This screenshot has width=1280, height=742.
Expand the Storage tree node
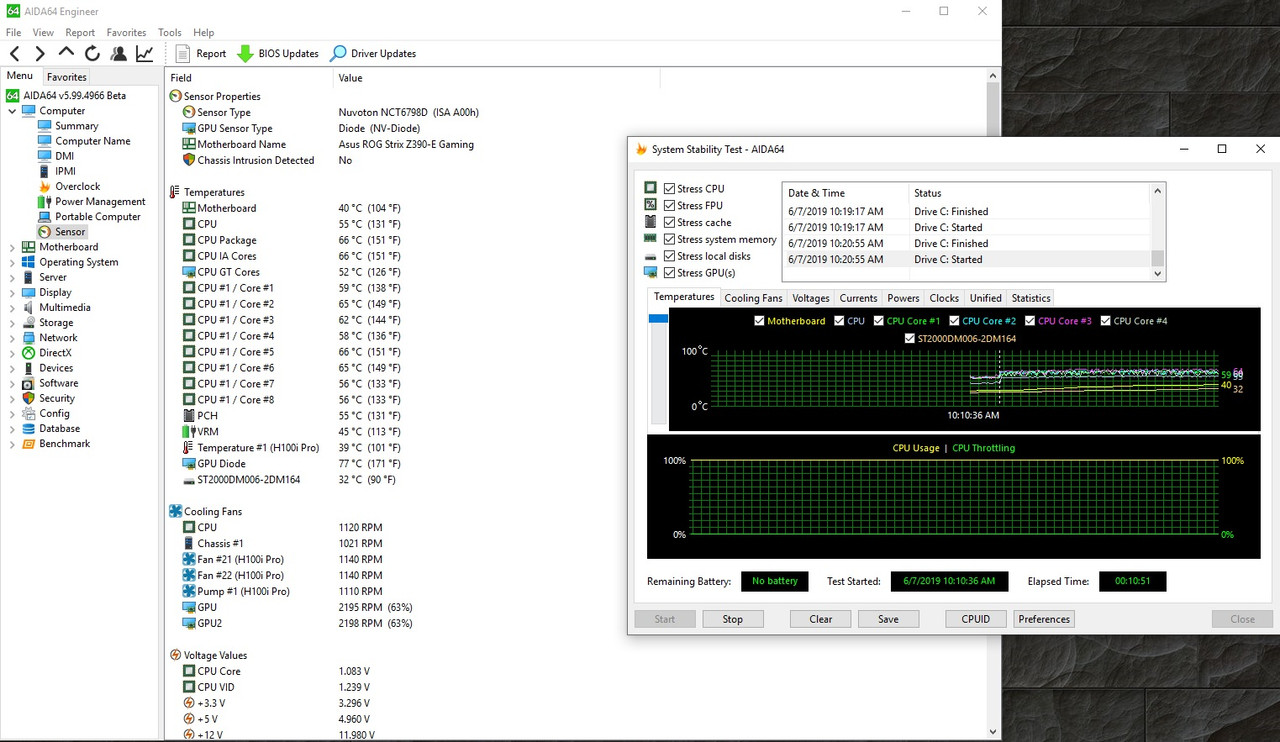12,323
